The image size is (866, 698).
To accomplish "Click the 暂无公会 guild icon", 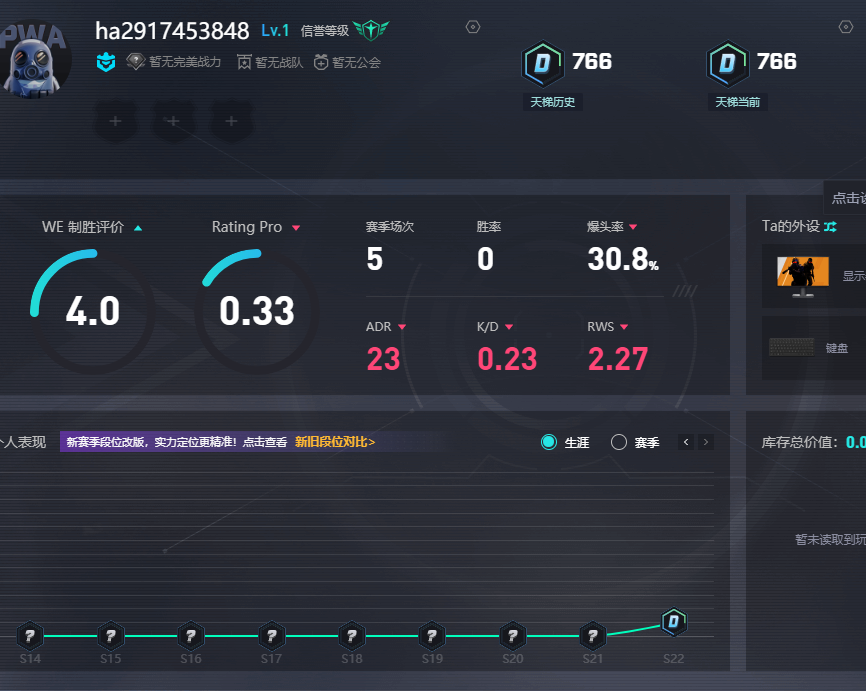I will 321,63.
